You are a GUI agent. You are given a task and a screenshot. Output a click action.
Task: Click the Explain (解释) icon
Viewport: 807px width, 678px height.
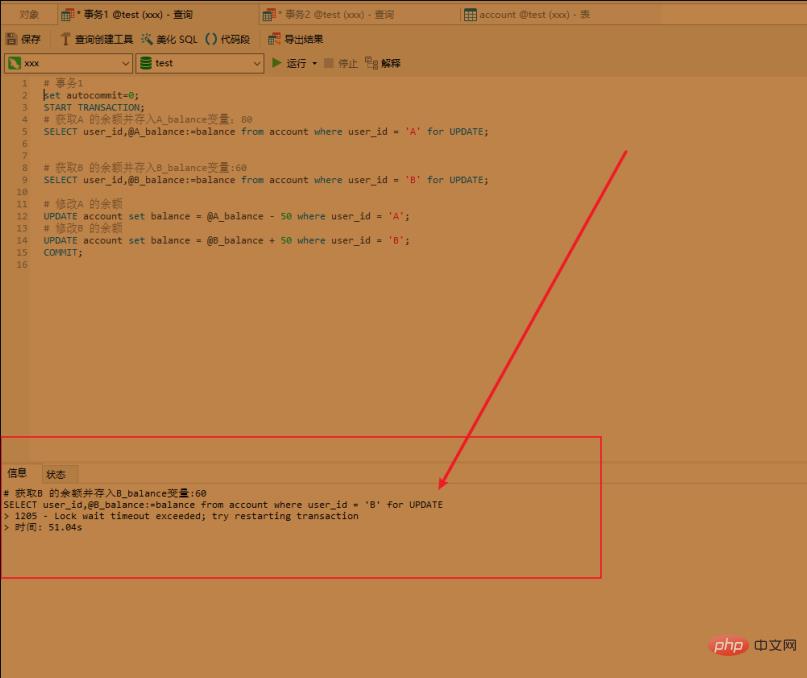(372, 63)
